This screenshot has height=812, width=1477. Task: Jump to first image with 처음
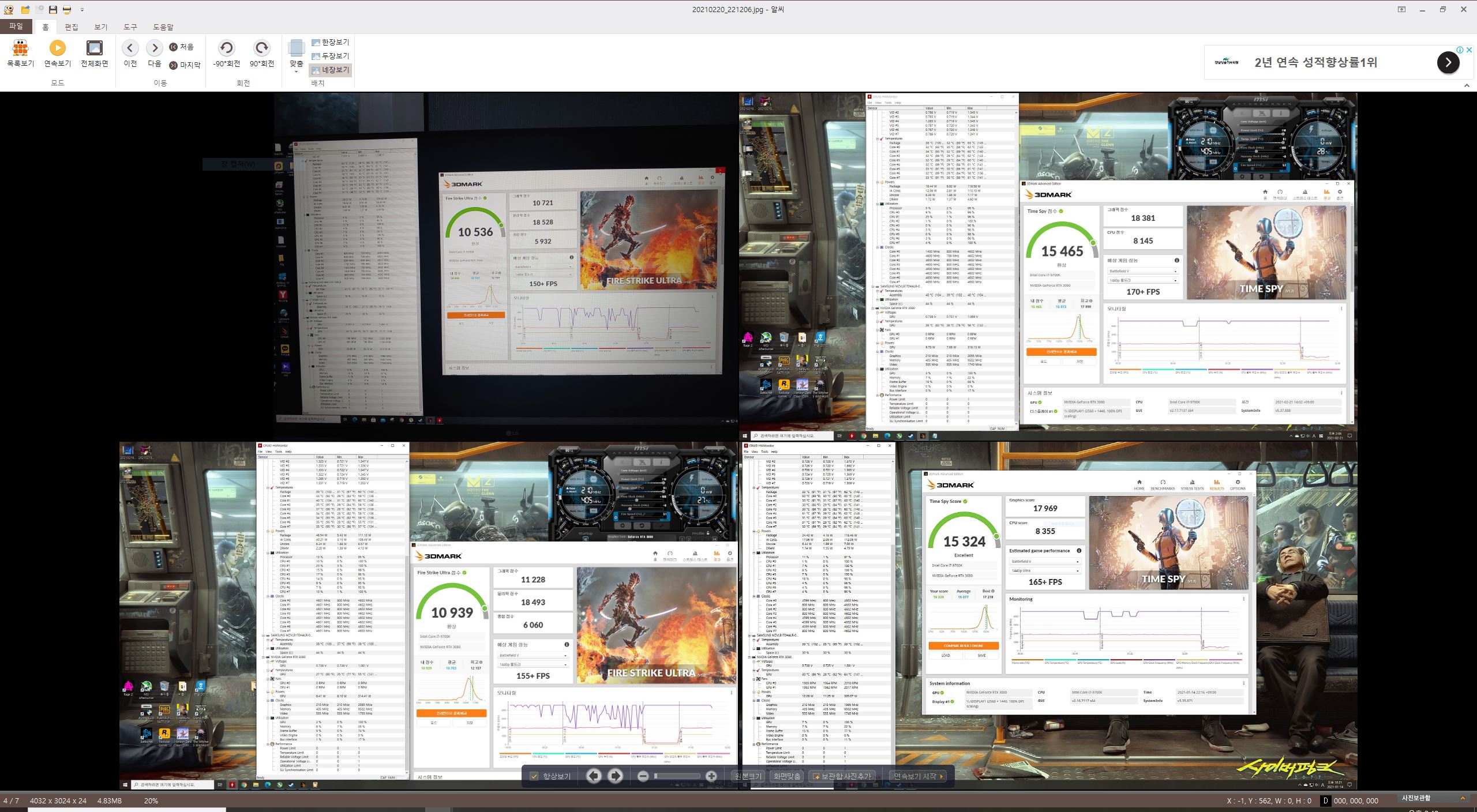[x=181, y=47]
